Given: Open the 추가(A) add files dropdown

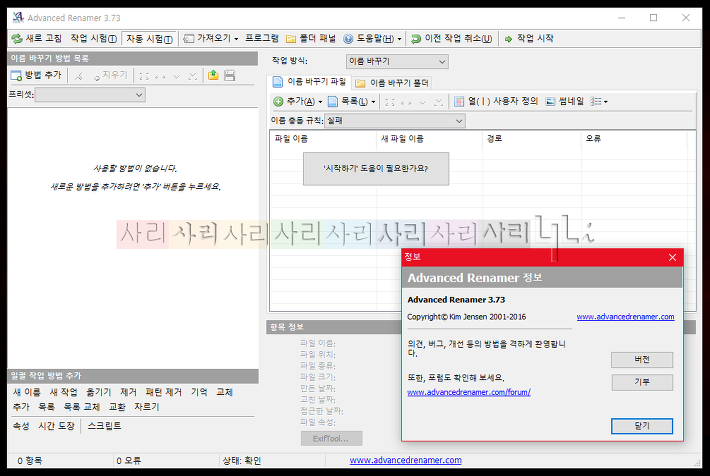Looking at the screenshot, I should (298, 101).
